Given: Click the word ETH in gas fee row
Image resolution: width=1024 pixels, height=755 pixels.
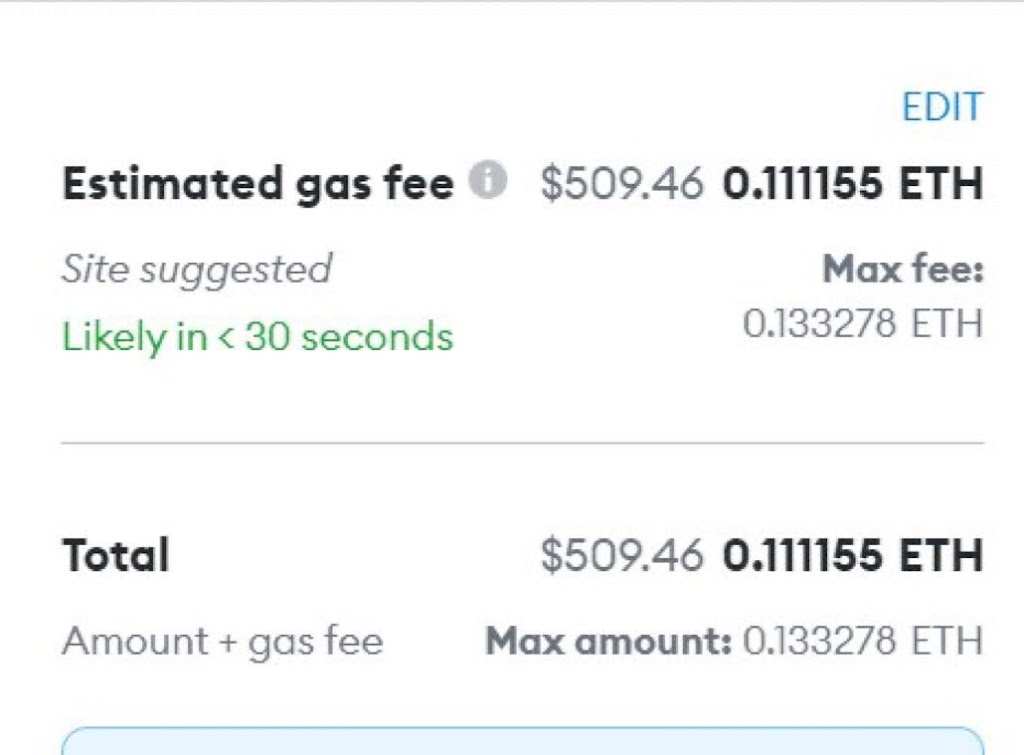Looking at the screenshot, I should coord(941,183).
